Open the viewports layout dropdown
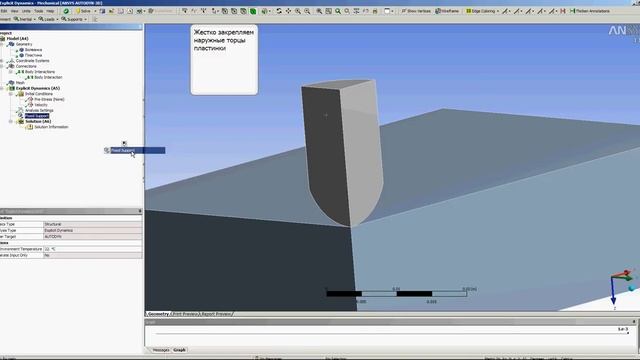This screenshot has height=360, width=640. 389,11
